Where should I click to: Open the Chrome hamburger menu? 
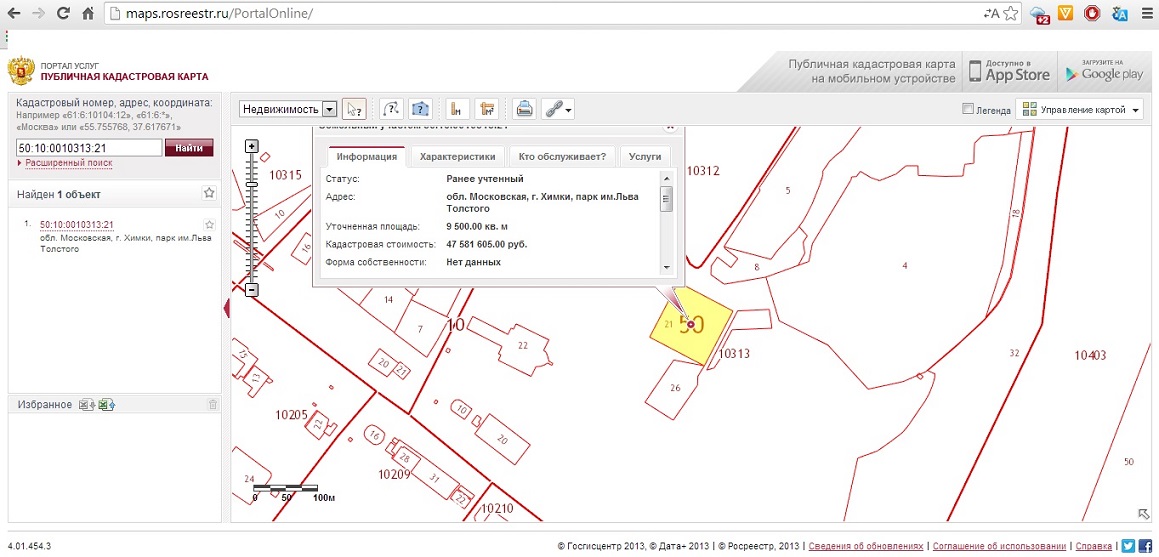(x=1146, y=13)
